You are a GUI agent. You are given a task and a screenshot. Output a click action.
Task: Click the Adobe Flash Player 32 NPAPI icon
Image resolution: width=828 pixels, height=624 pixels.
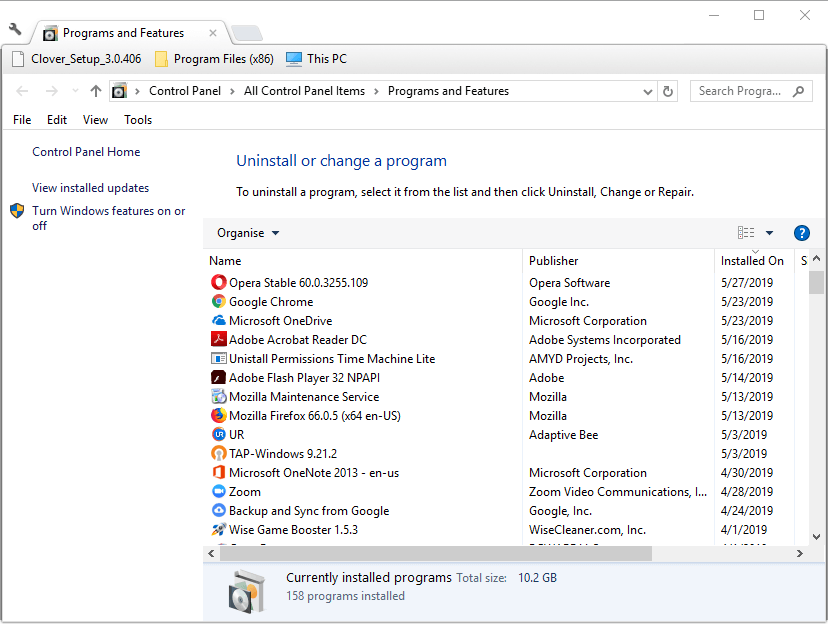pos(219,377)
